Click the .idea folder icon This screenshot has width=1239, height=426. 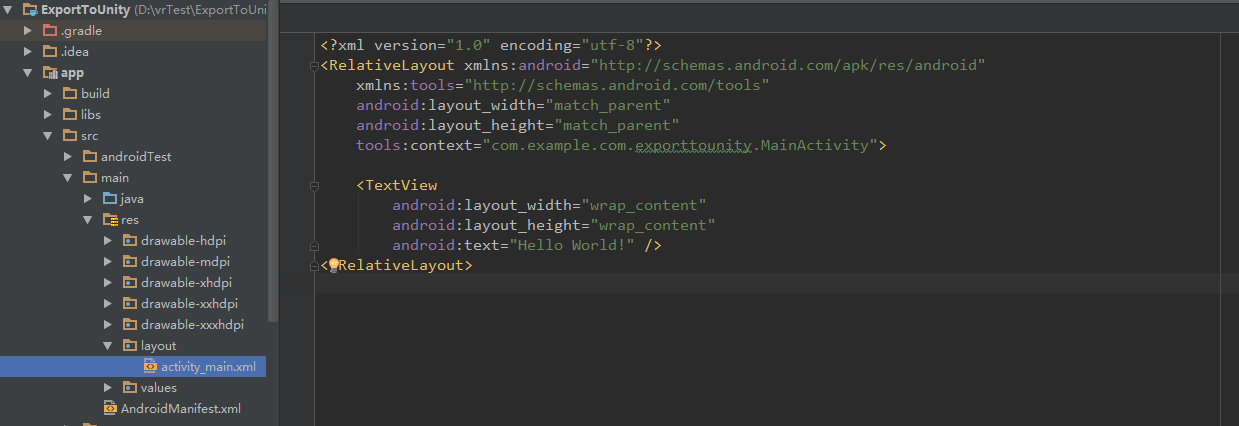(50, 51)
